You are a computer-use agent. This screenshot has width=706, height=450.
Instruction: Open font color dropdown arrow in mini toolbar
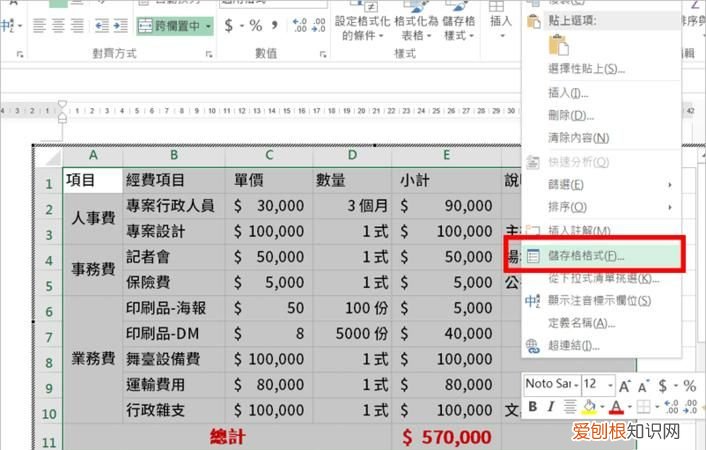[x=629, y=407]
